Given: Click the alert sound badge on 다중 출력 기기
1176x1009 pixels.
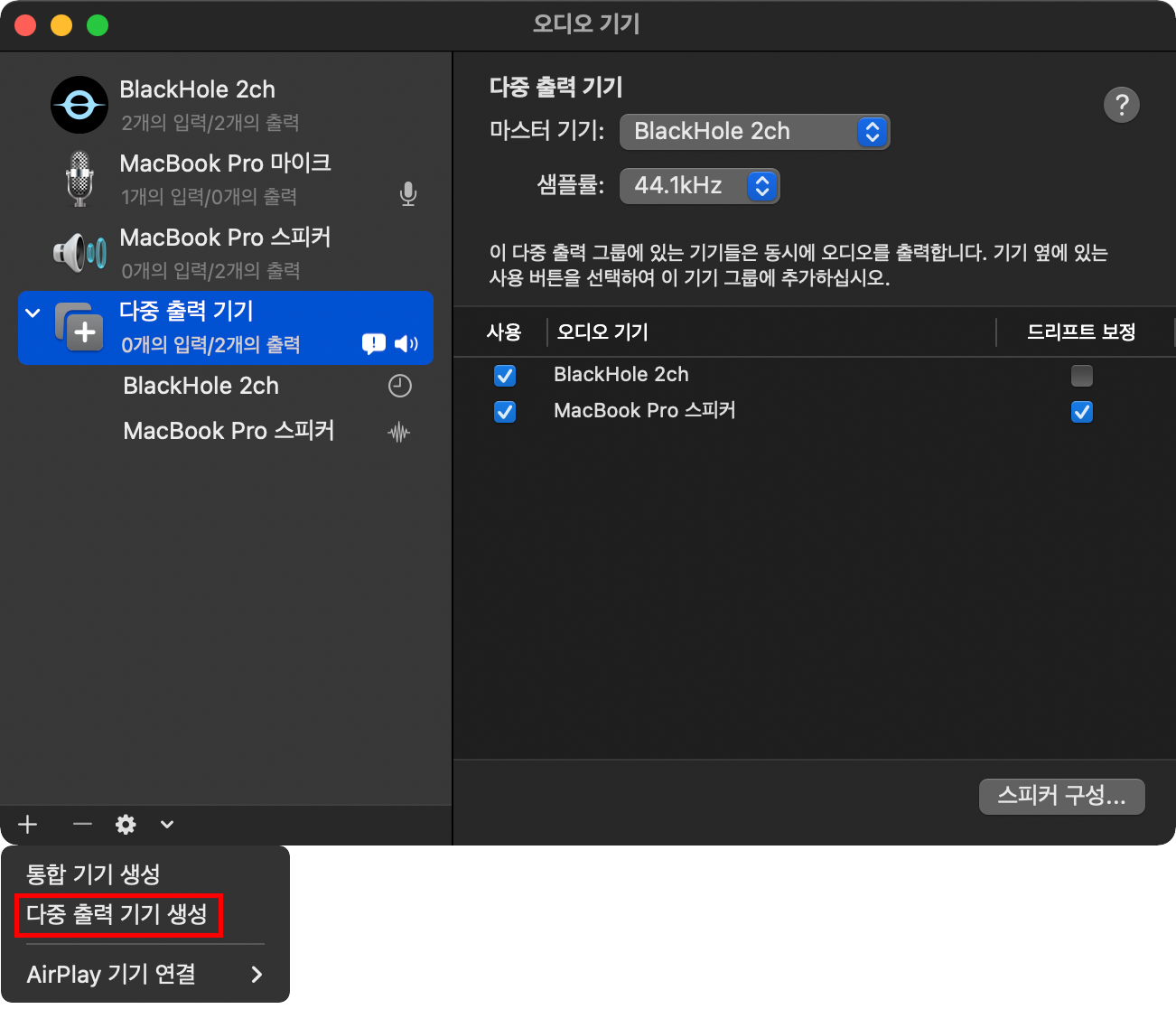Looking at the screenshot, I should point(374,344).
